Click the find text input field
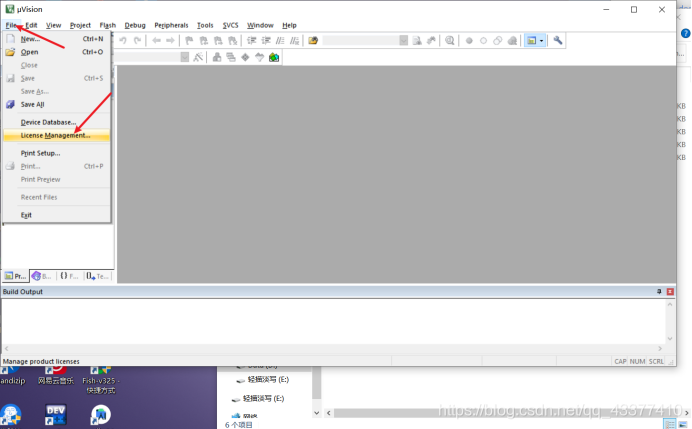Viewport: 692px width, 429px height. click(x=361, y=41)
